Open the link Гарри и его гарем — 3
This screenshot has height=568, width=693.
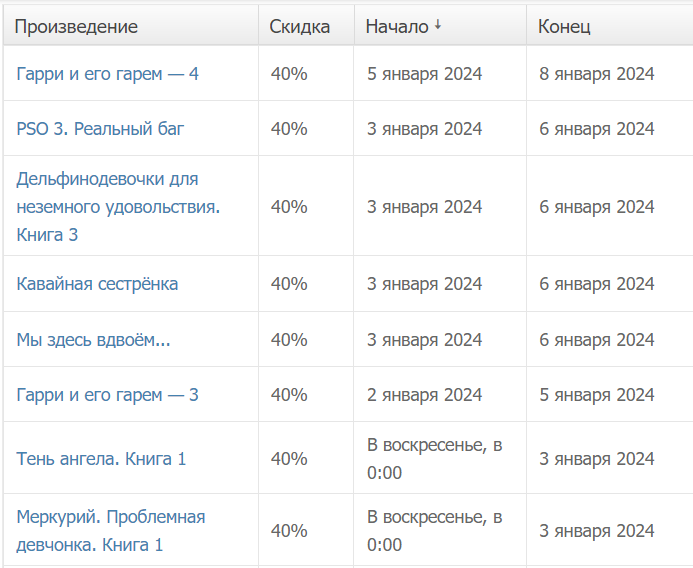107,395
